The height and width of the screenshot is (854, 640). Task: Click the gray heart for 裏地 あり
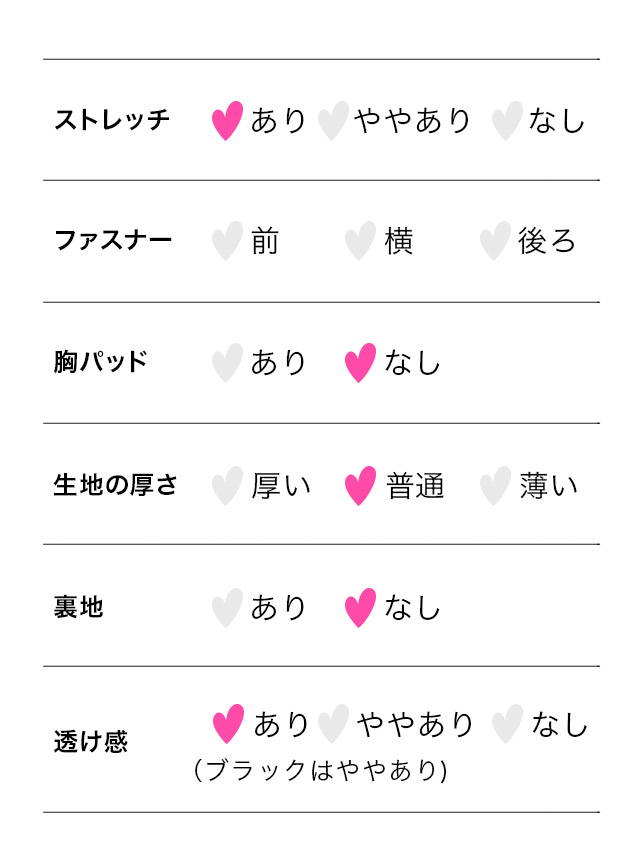click(x=228, y=608)
